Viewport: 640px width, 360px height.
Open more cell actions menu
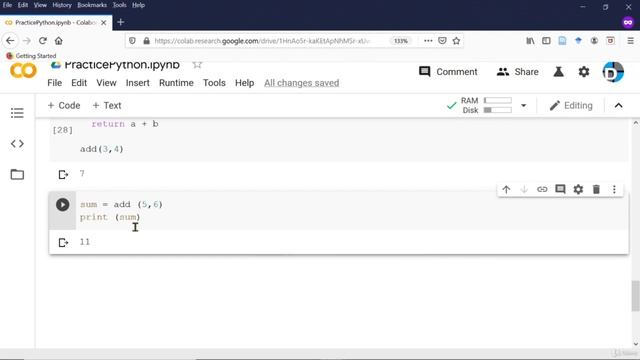click(x=614, y=189)
